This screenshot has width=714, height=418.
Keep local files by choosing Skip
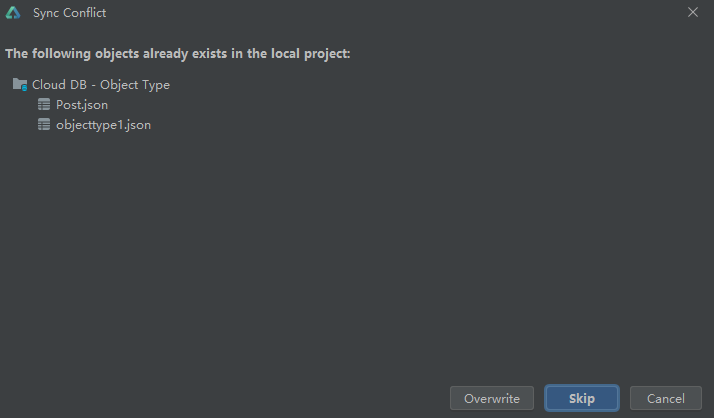tap(582, 398)
